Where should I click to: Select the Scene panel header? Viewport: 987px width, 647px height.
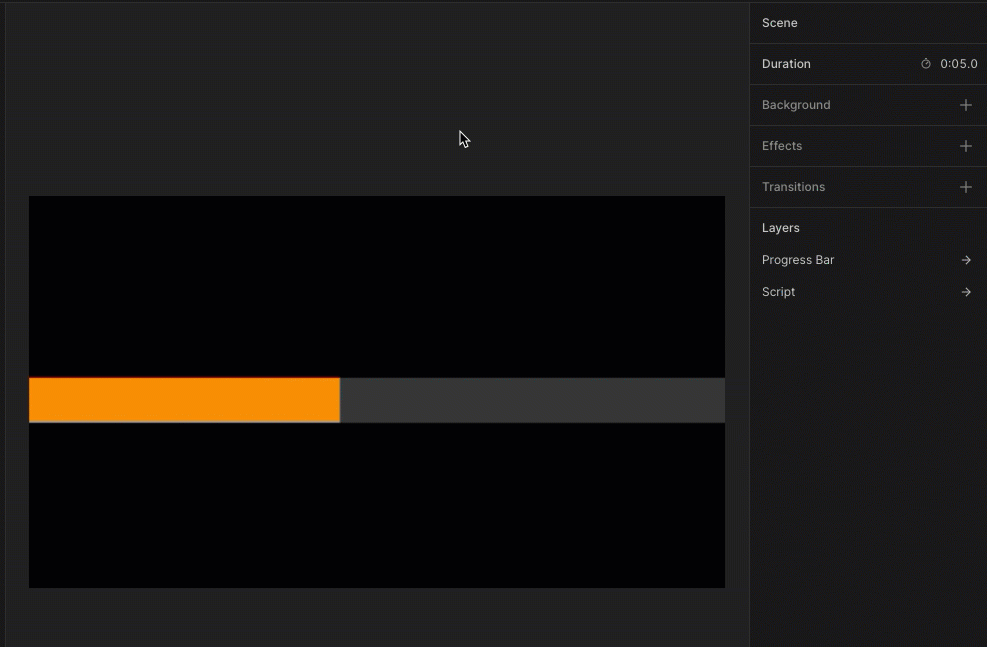pos(780,22)
